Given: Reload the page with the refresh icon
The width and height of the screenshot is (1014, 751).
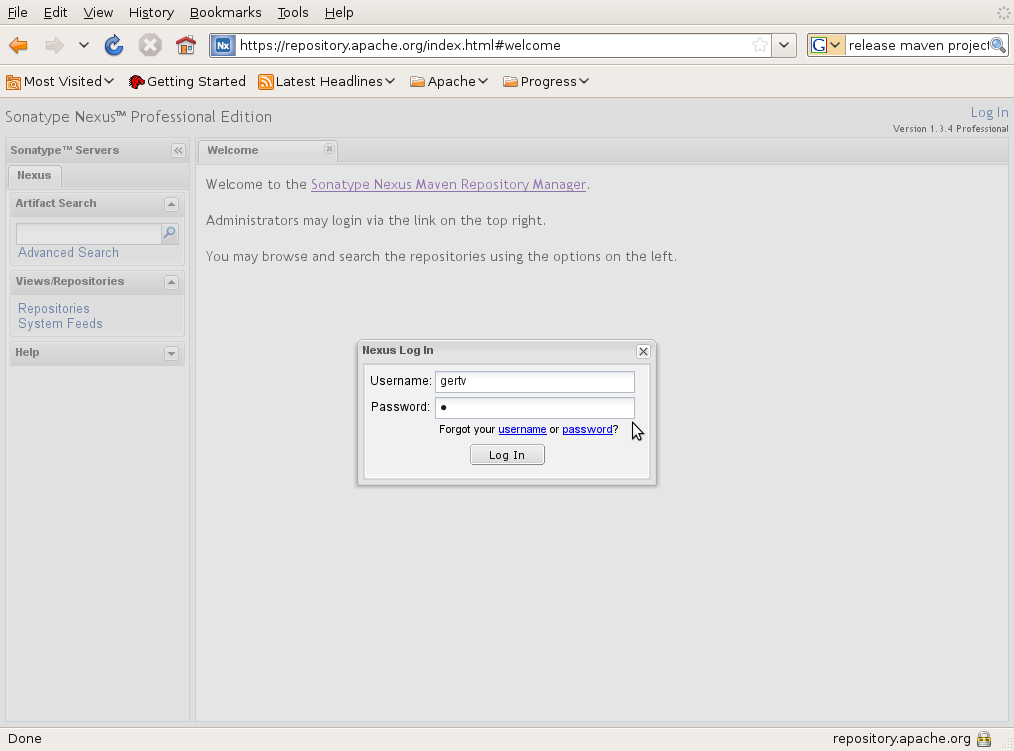Looking at the screenshot, I should pos(114,45).
